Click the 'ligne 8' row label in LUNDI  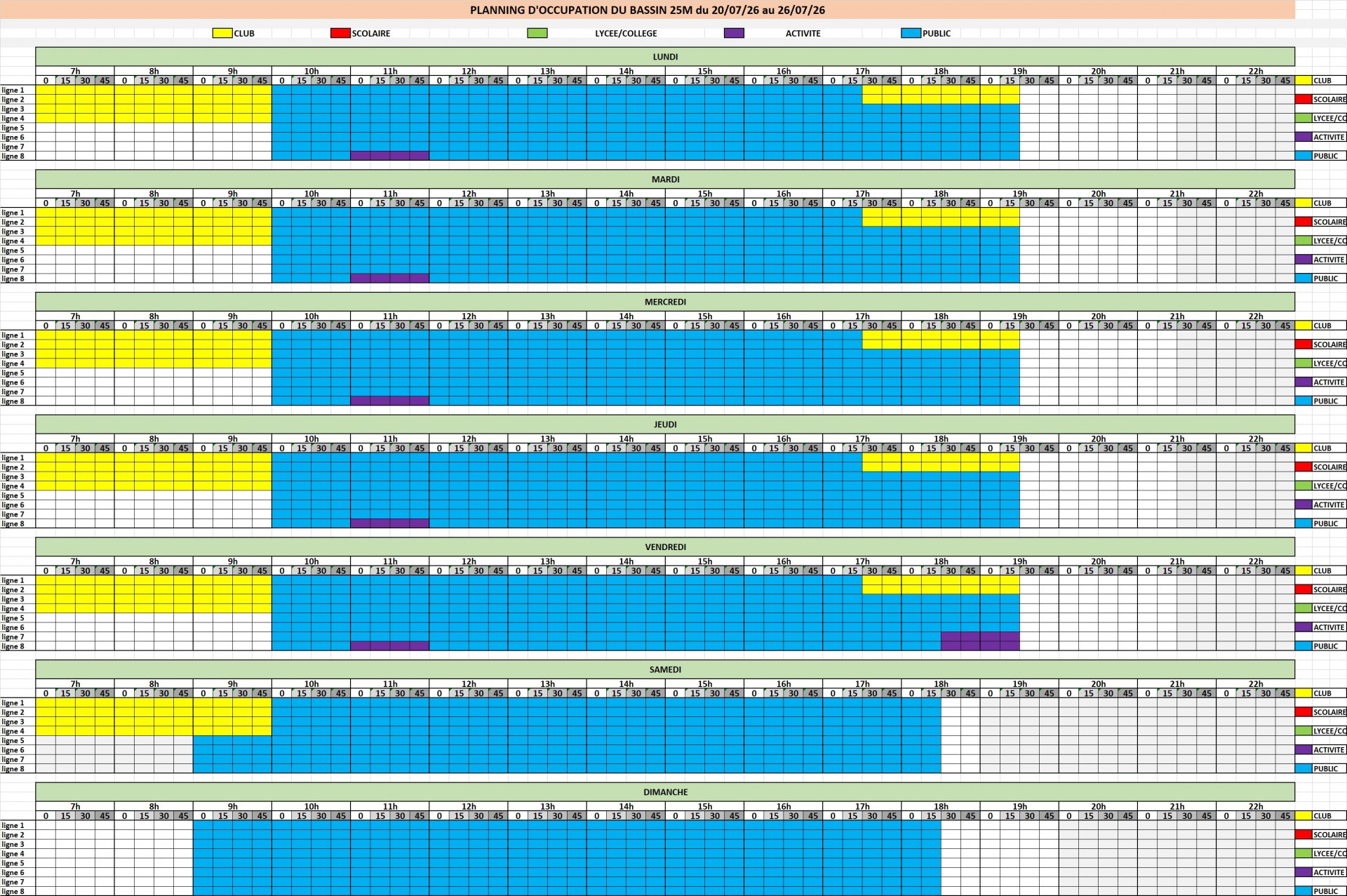coord(13,156)
